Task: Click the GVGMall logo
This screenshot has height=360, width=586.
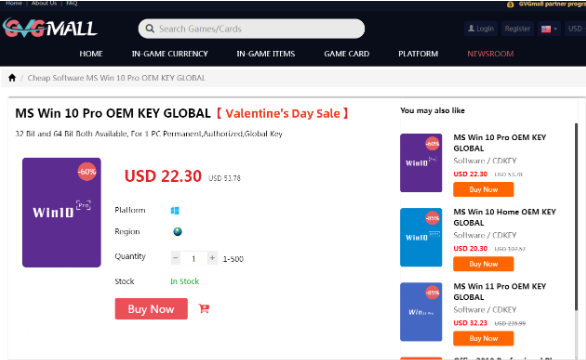Action: [x=50, y=28]
